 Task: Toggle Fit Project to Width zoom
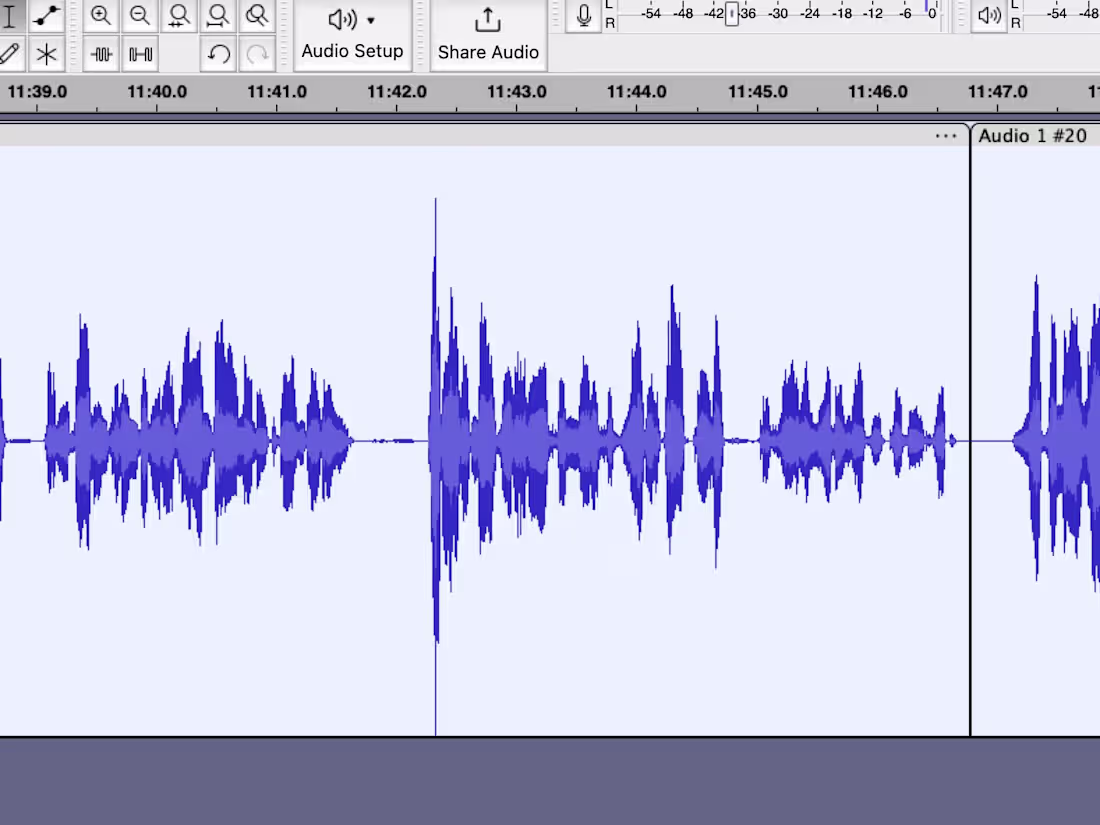pos(218,15)
